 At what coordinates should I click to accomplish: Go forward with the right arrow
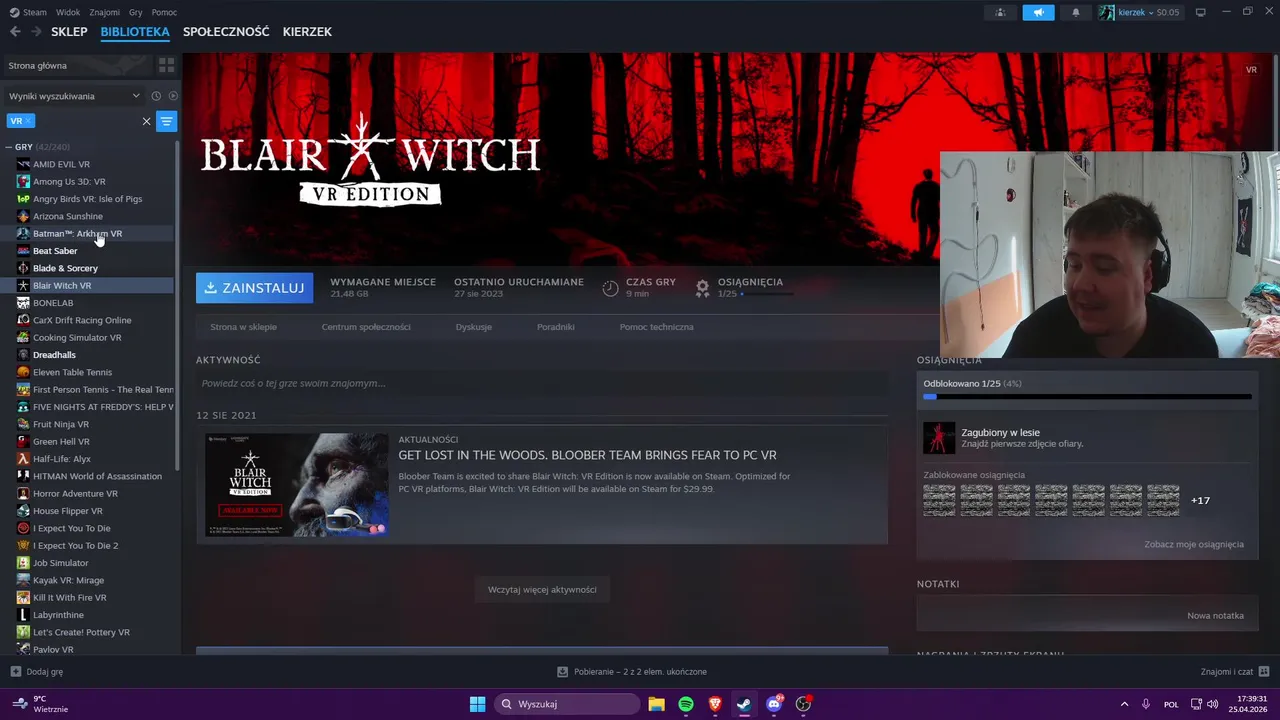click(37, 32)
